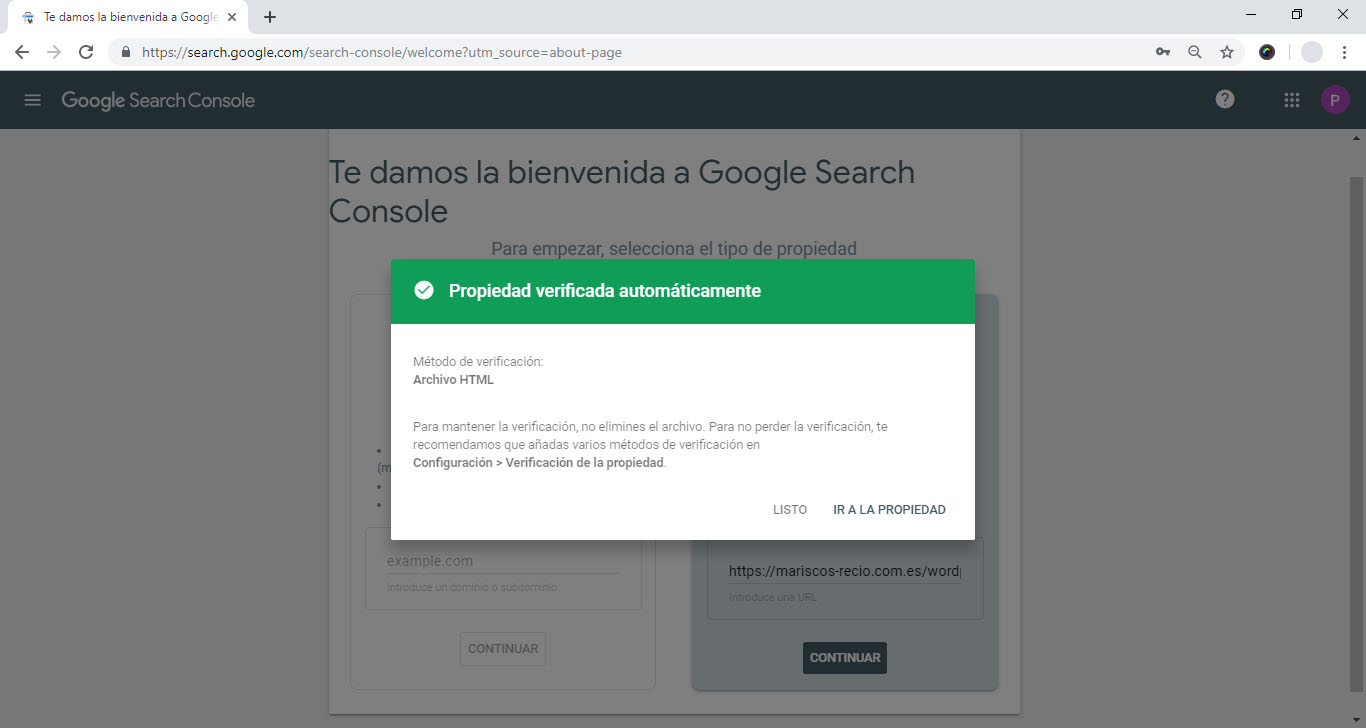The width and height of the screenshot is (1366, 728).
Task: Click the outlined CONTINUAR button under example.com
Action: point(503,648)
